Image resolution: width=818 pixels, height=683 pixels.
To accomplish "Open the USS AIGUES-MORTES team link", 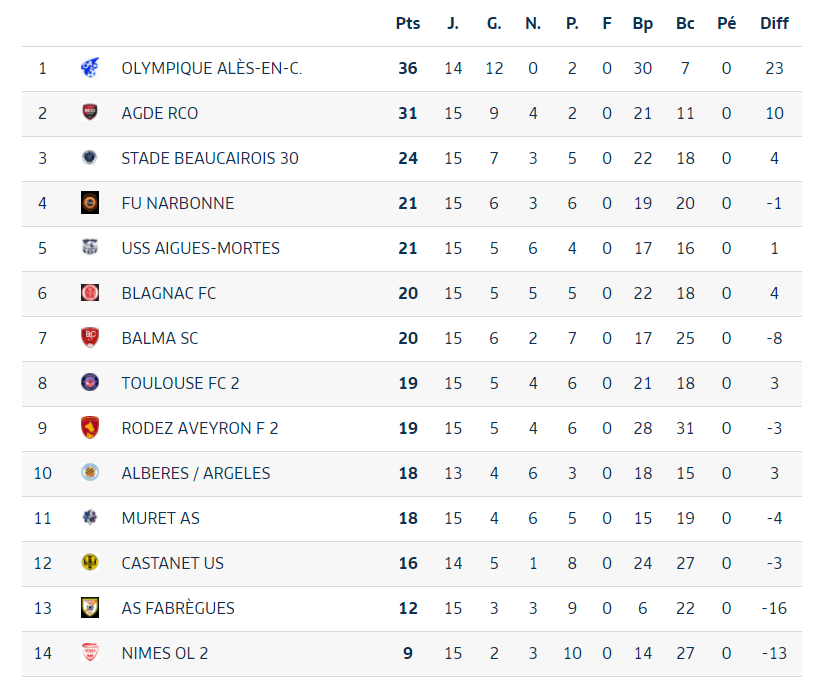I will 200,248.
